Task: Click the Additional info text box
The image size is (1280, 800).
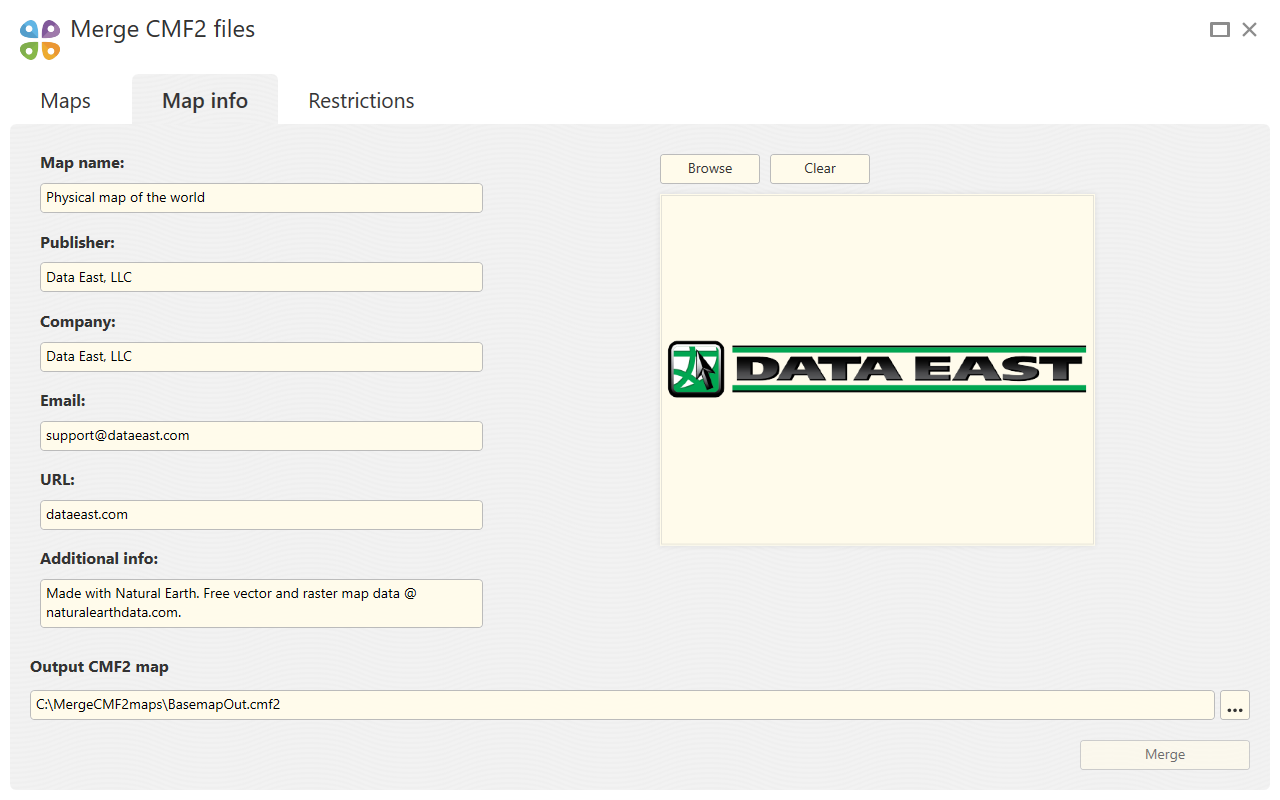Action: tap(261, 603)
